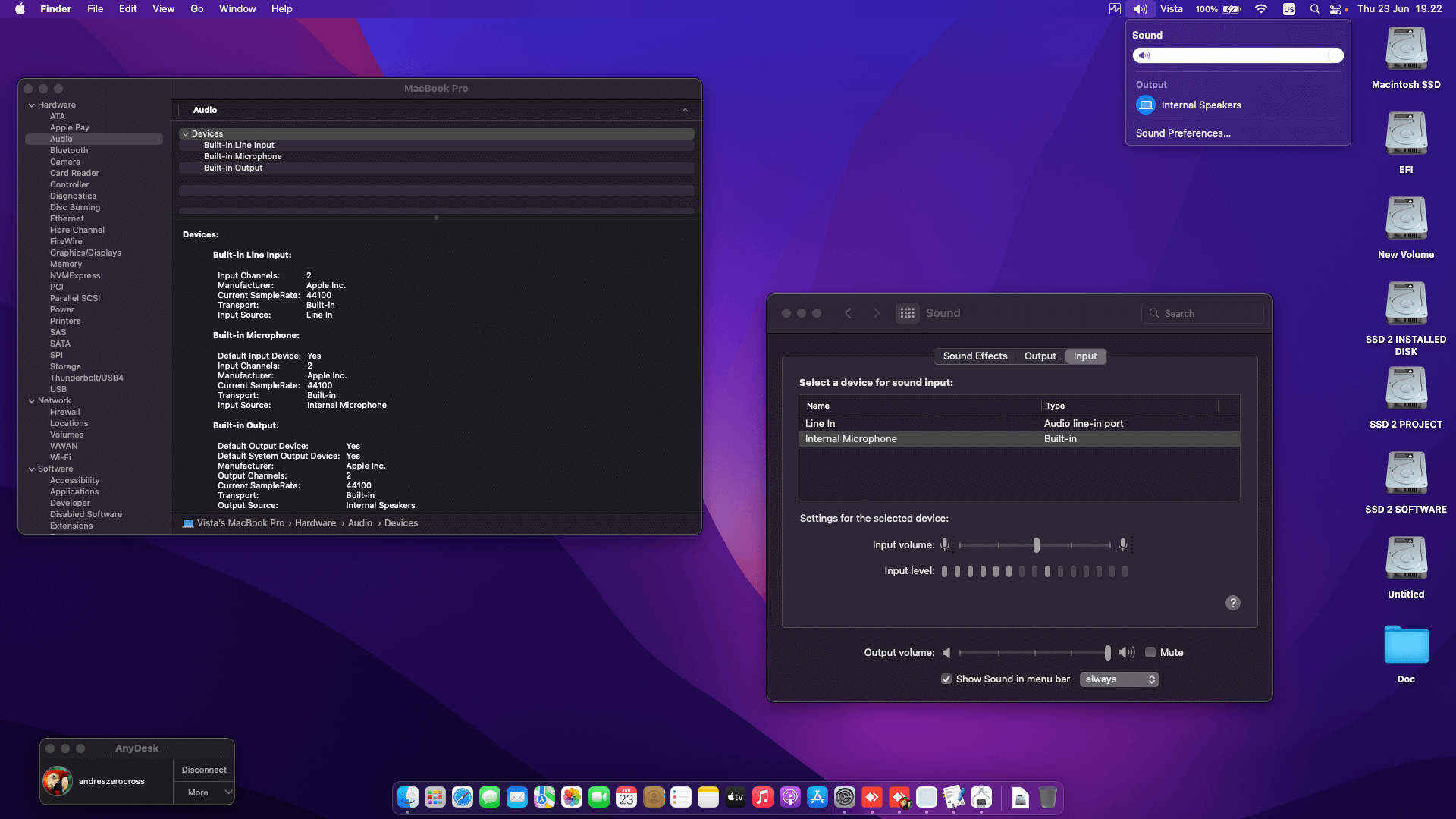Screen dimensions: 1456x819
Task: Open App Store in Dock
Action: coord(817,797)
